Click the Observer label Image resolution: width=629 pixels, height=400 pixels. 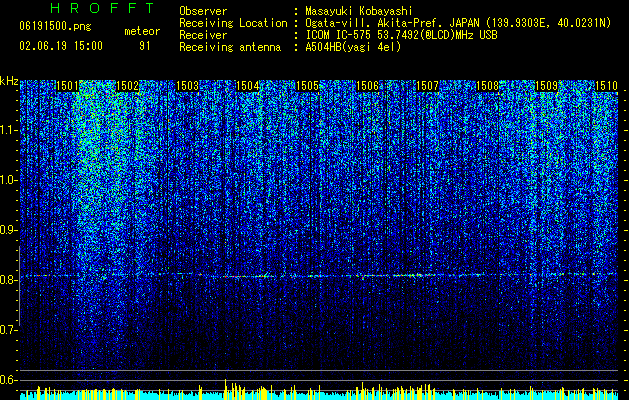(x=203, y=11)
